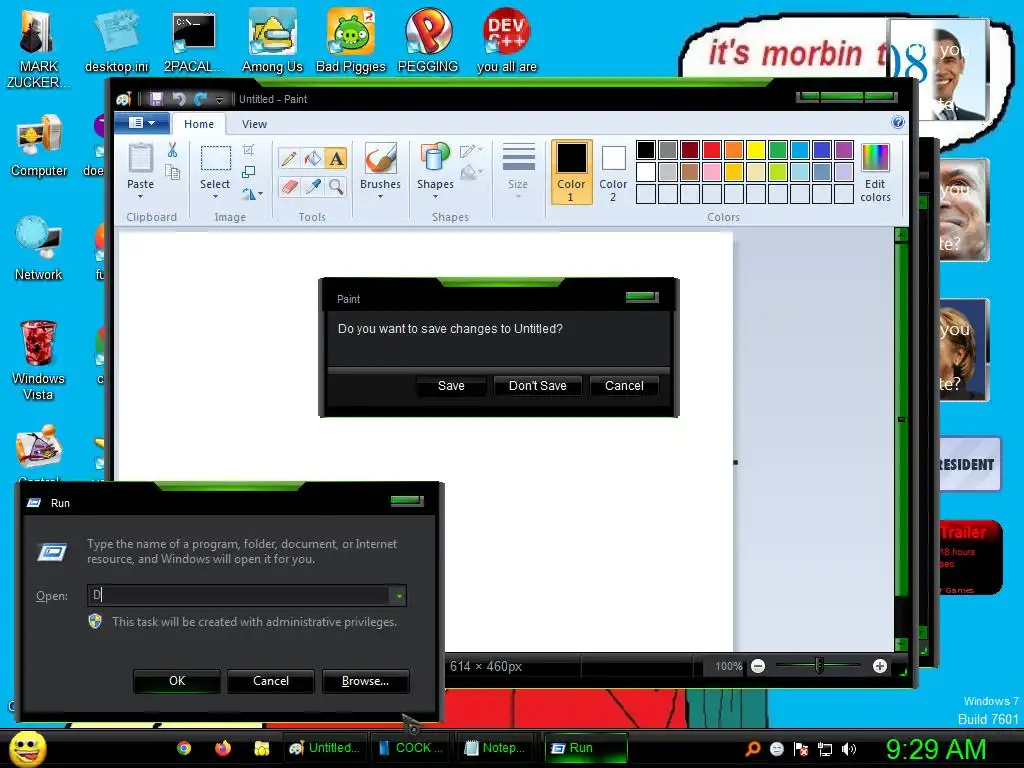Click Browse... in the Run dialog

pyautogui.click(x=366, y=680)
